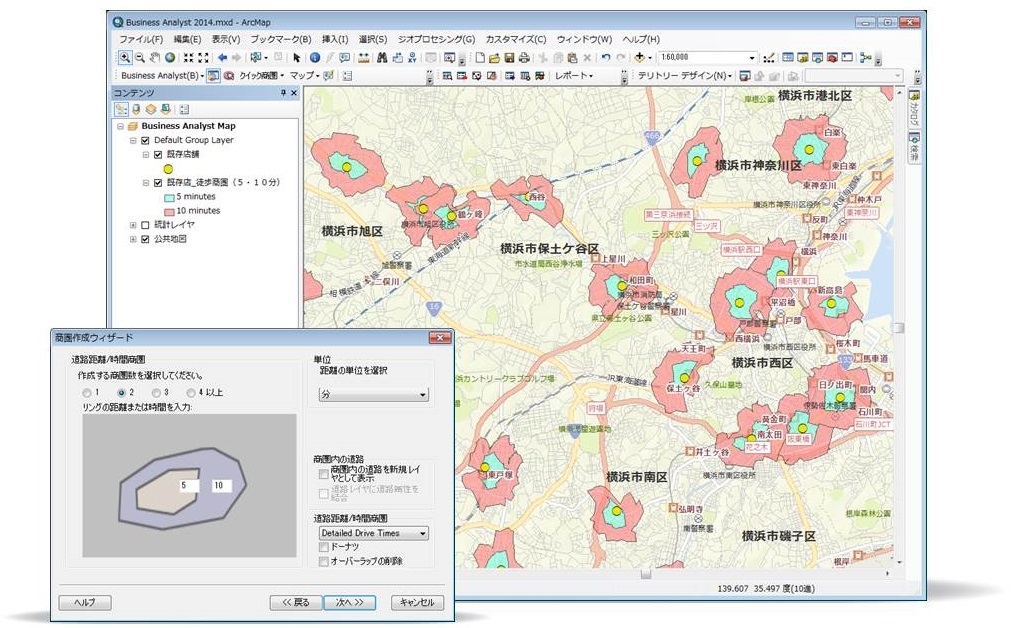
Task: Open the map scale 1:60,000 dropdown
Action: point(752,58)
